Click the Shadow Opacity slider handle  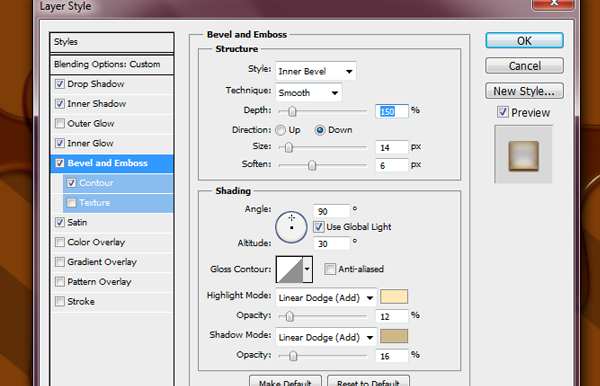[x=293, y=356]
